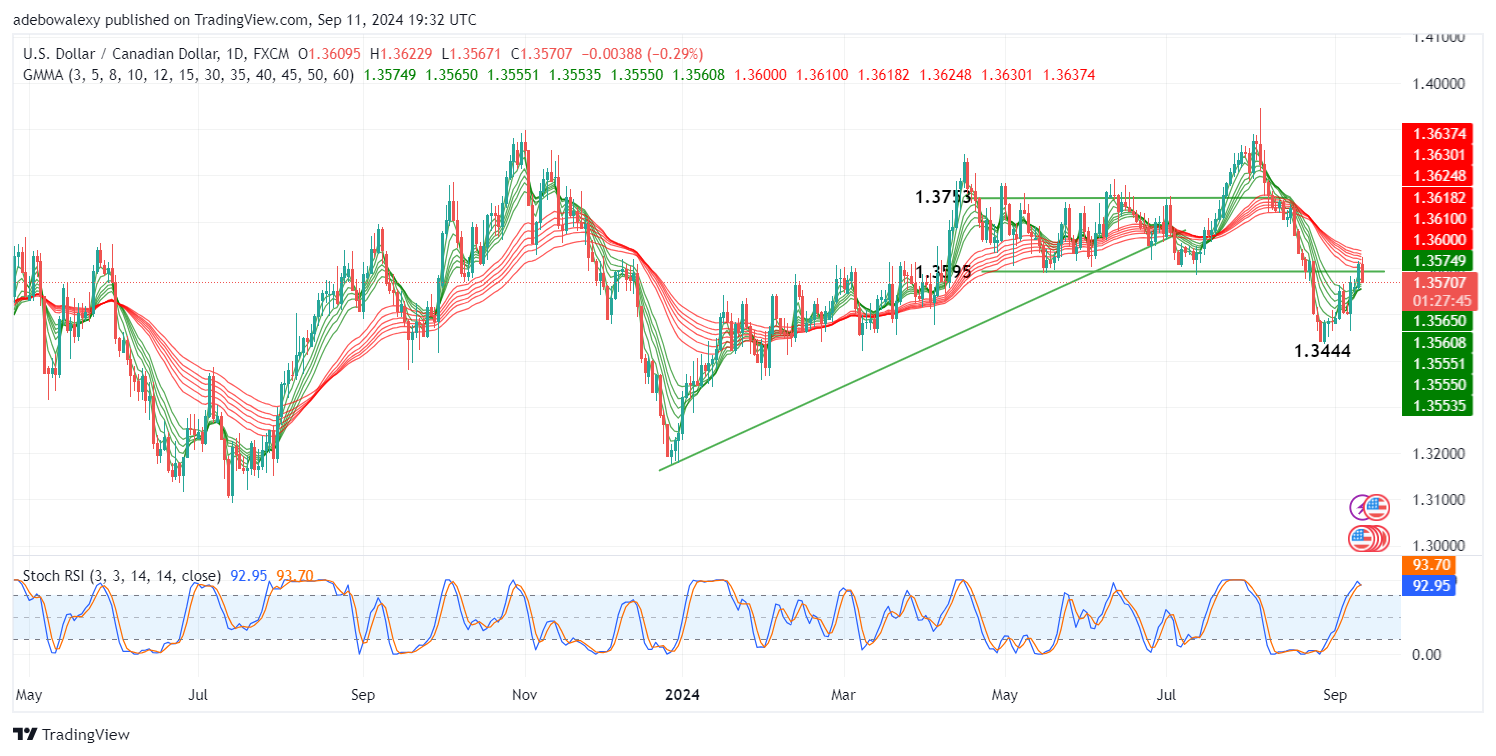Click the red 1.36100 price-axis tag
The width and height of the screenshot is (1496, 756).
tap(1436, 219)
